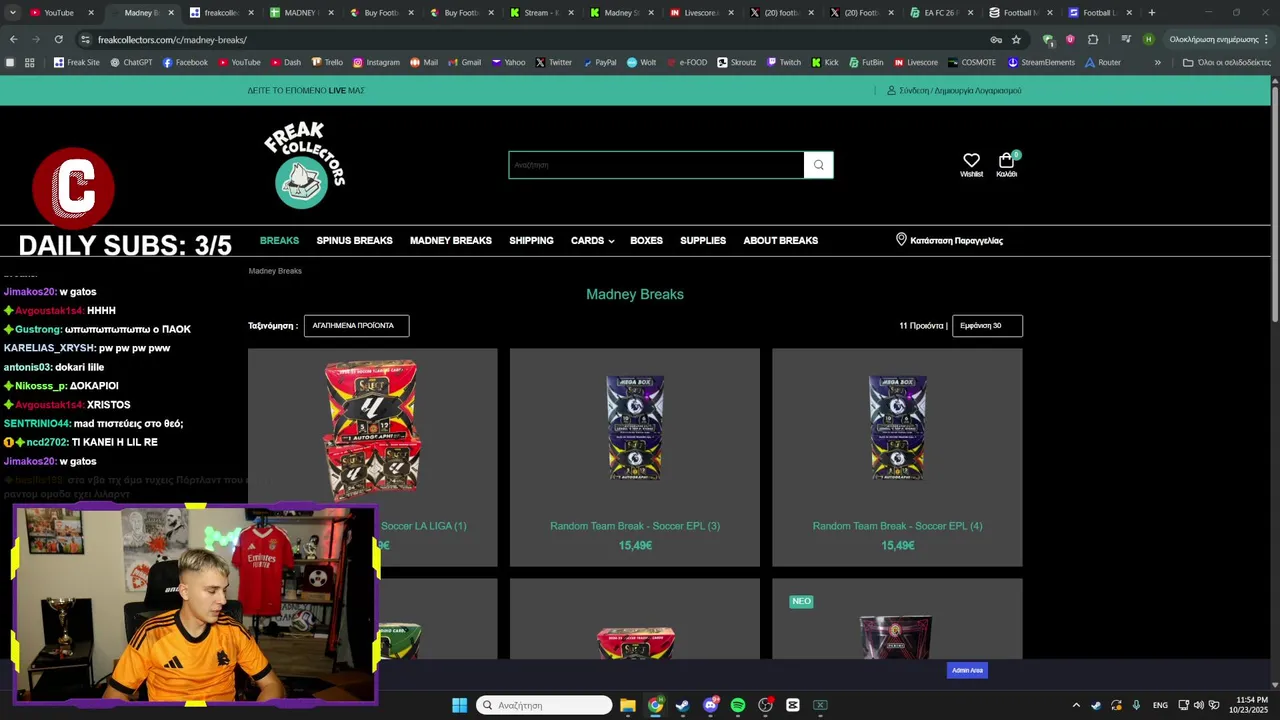1280x720 pixels.
Task: Open the Twitch bookmark
Action: pyautogui.click(x=784, y=62)
